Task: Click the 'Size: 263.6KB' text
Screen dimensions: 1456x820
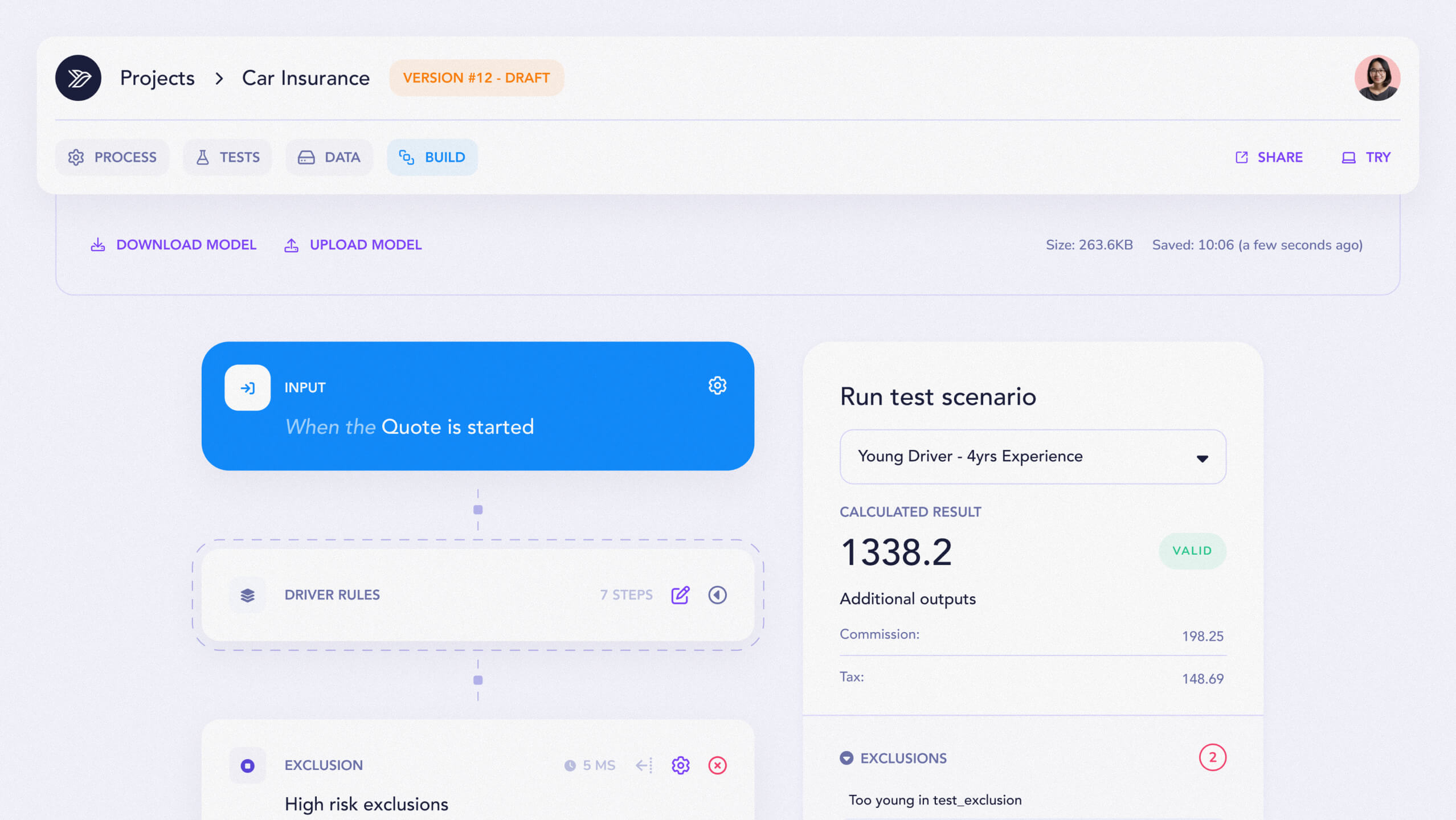Action: [x=1089, y=245]
